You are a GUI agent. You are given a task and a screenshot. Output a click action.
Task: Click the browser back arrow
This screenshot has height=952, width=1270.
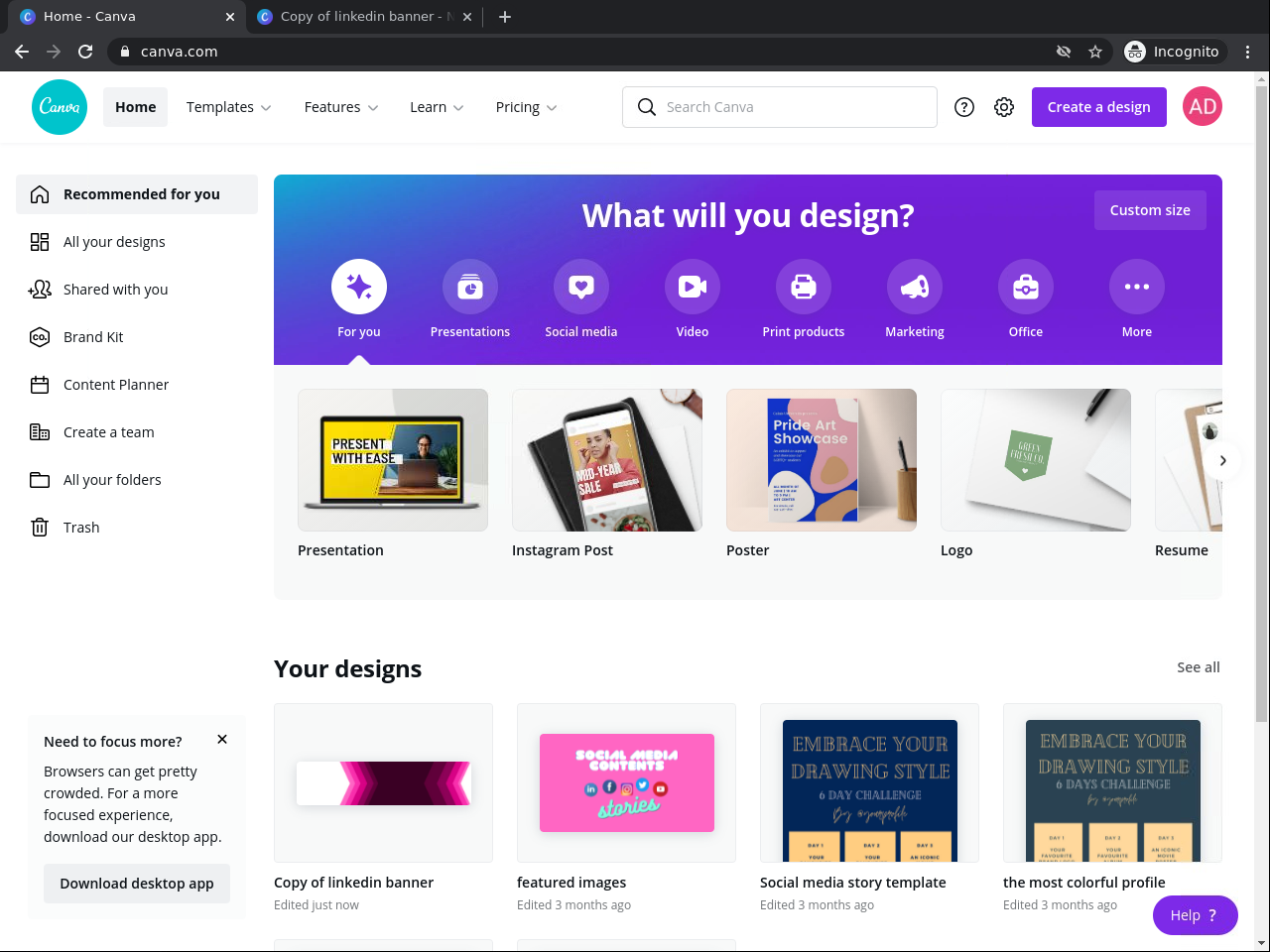[x=22, y=52]
